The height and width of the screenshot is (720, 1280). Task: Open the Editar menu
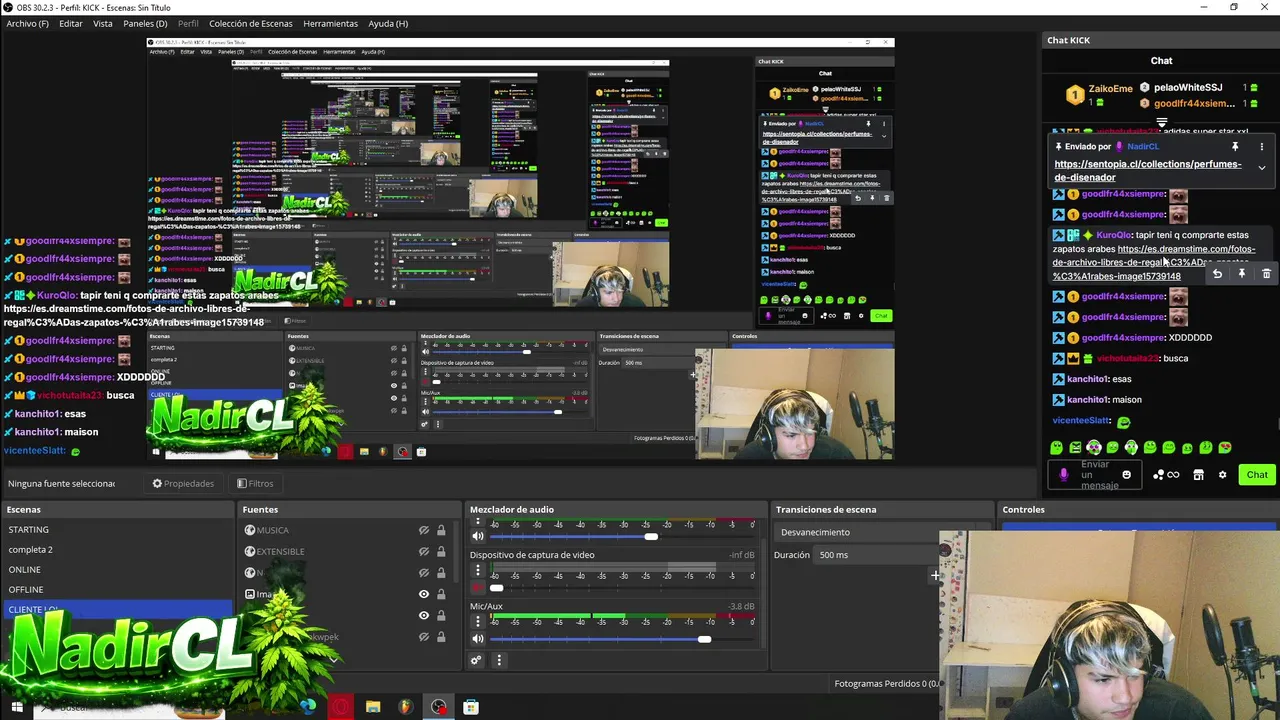point(70,23)
